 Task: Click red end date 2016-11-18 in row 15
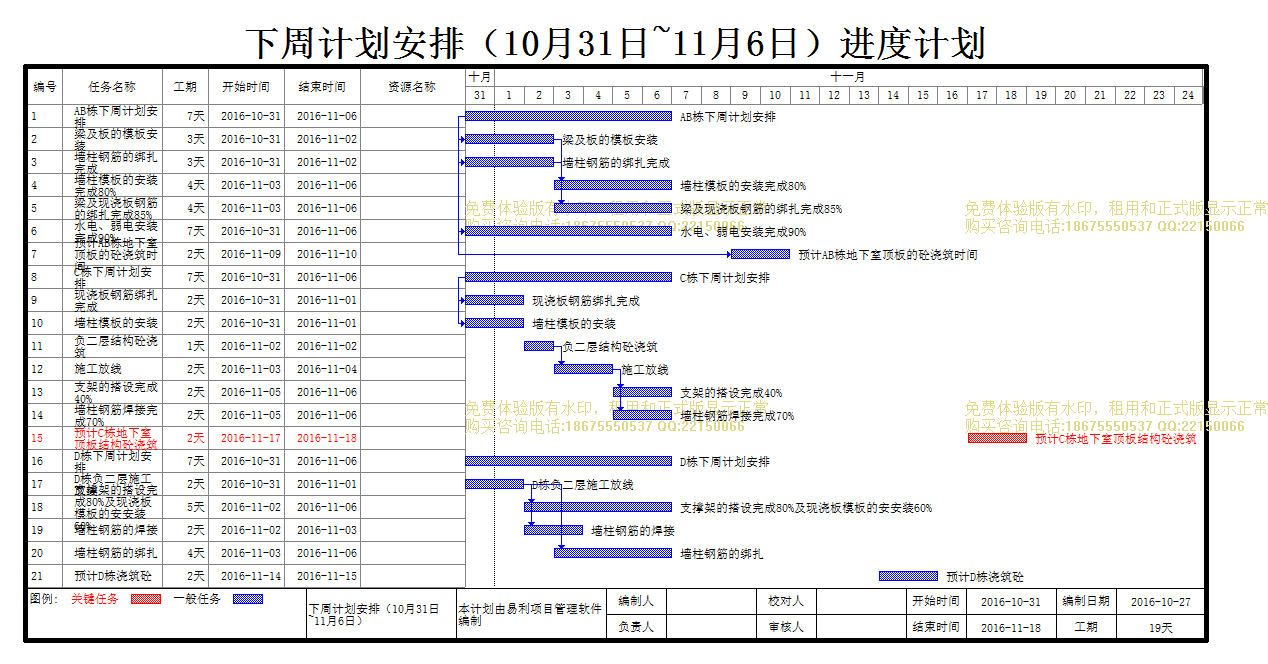click(x=327, y=438)
